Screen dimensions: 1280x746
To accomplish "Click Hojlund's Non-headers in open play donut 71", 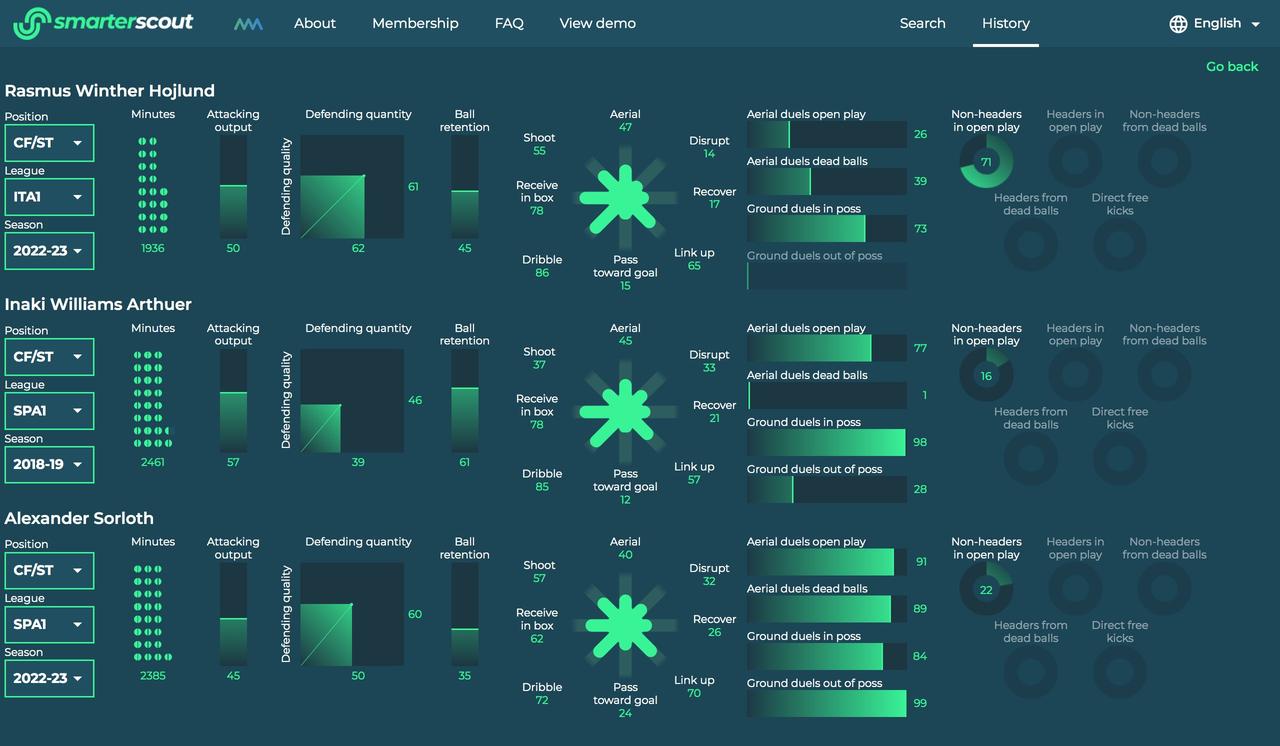I will coord(986,162).
